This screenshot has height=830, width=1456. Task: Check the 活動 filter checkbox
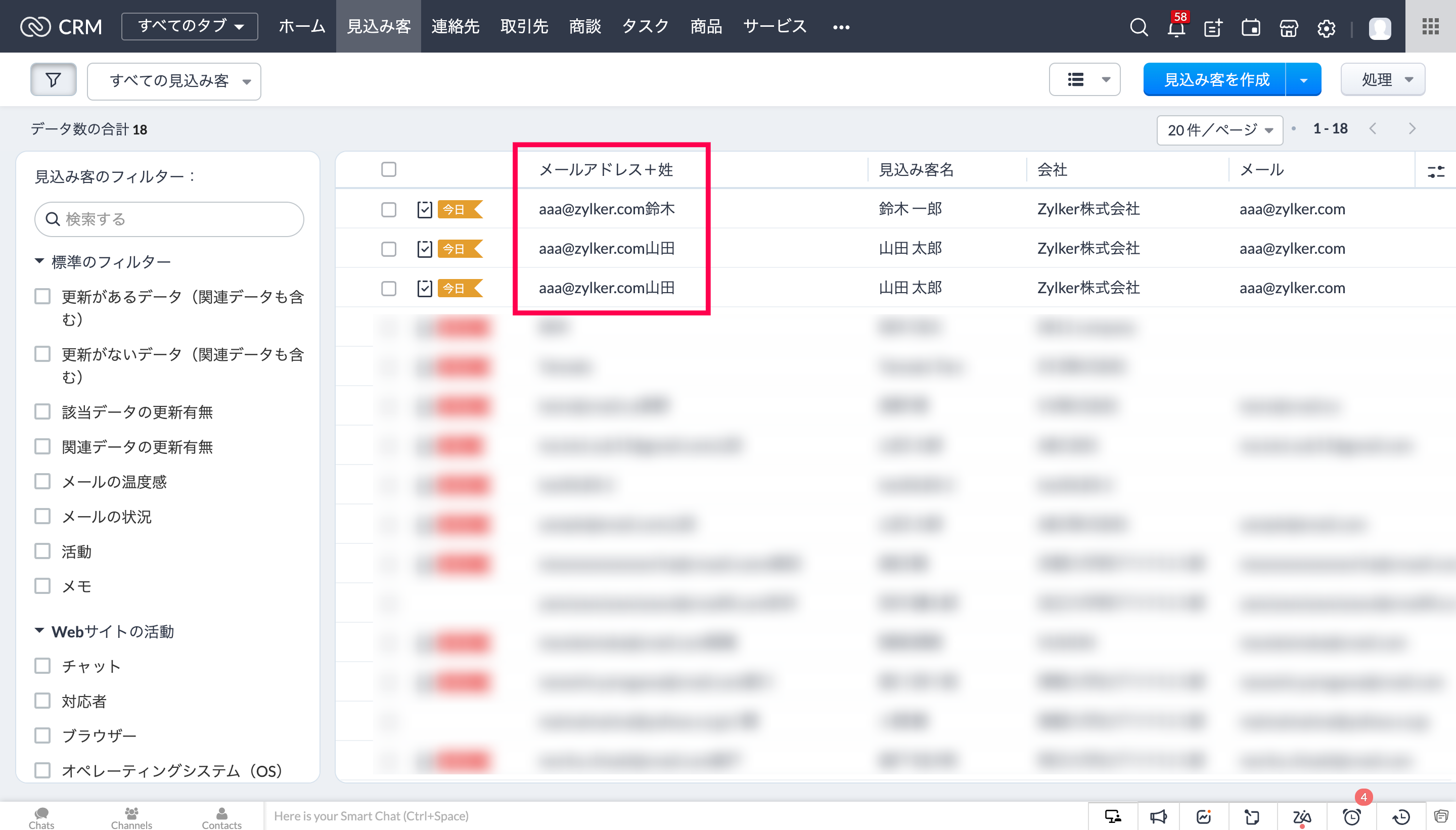(x=43, y=551)
